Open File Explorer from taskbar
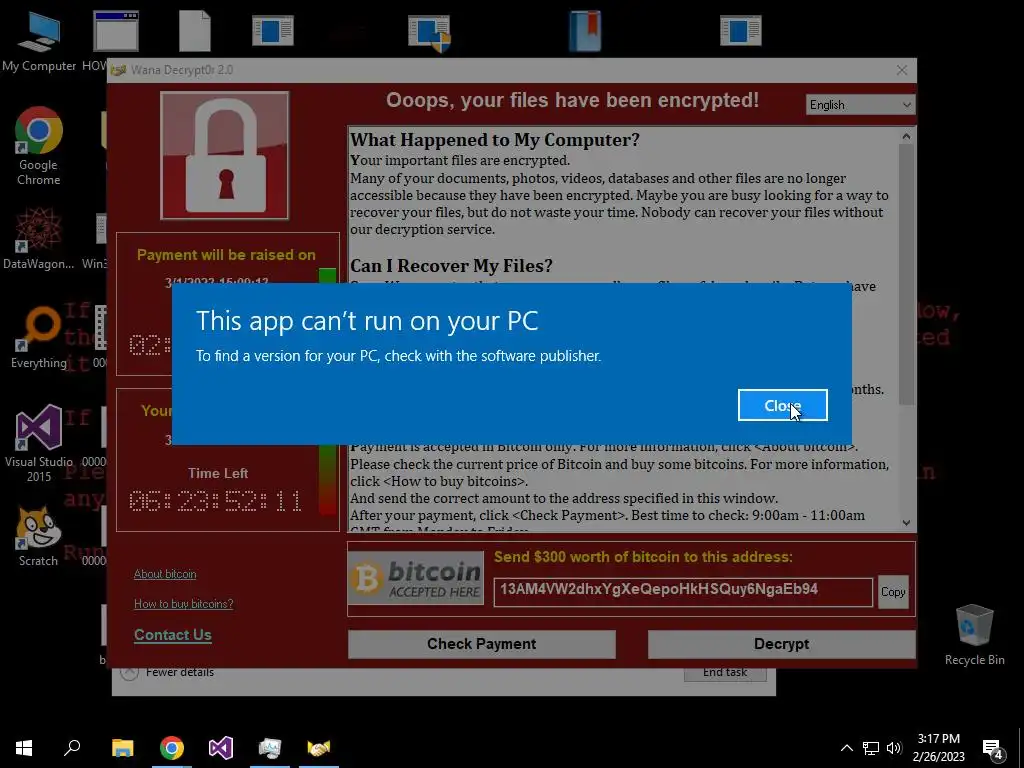This screenshot has width=1024, height=768. (x=122, y=748)
